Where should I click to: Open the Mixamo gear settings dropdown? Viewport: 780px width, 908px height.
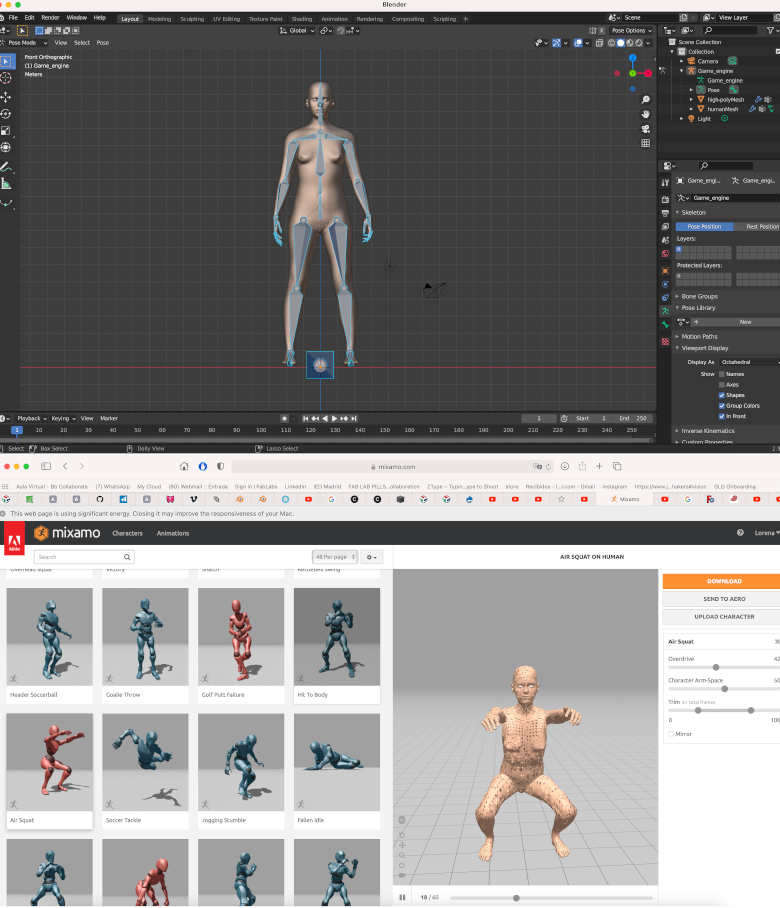pyautogui.click(x=371, y=557)
